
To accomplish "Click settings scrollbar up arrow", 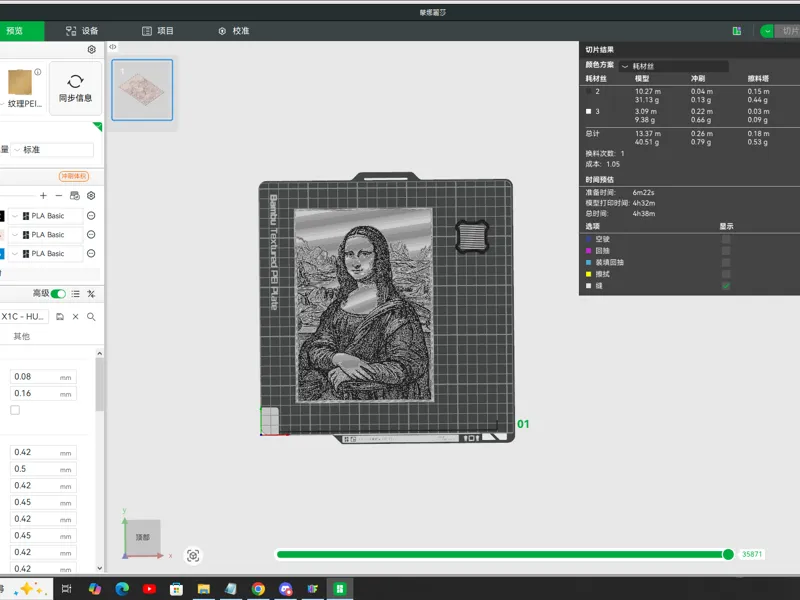I will 100,353.
